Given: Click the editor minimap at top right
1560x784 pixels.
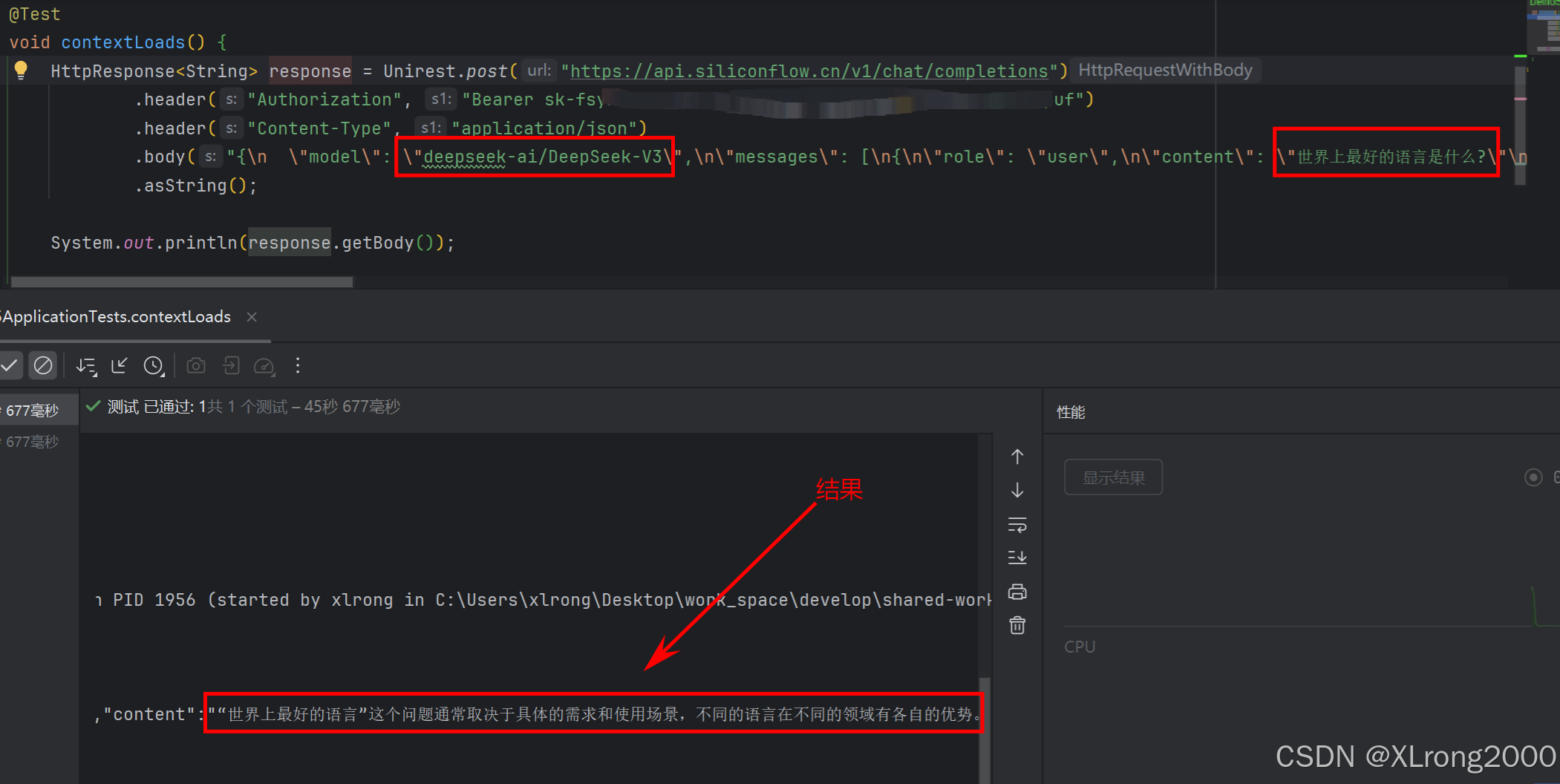Looking at the screenshot, I should pos(1543,28).
